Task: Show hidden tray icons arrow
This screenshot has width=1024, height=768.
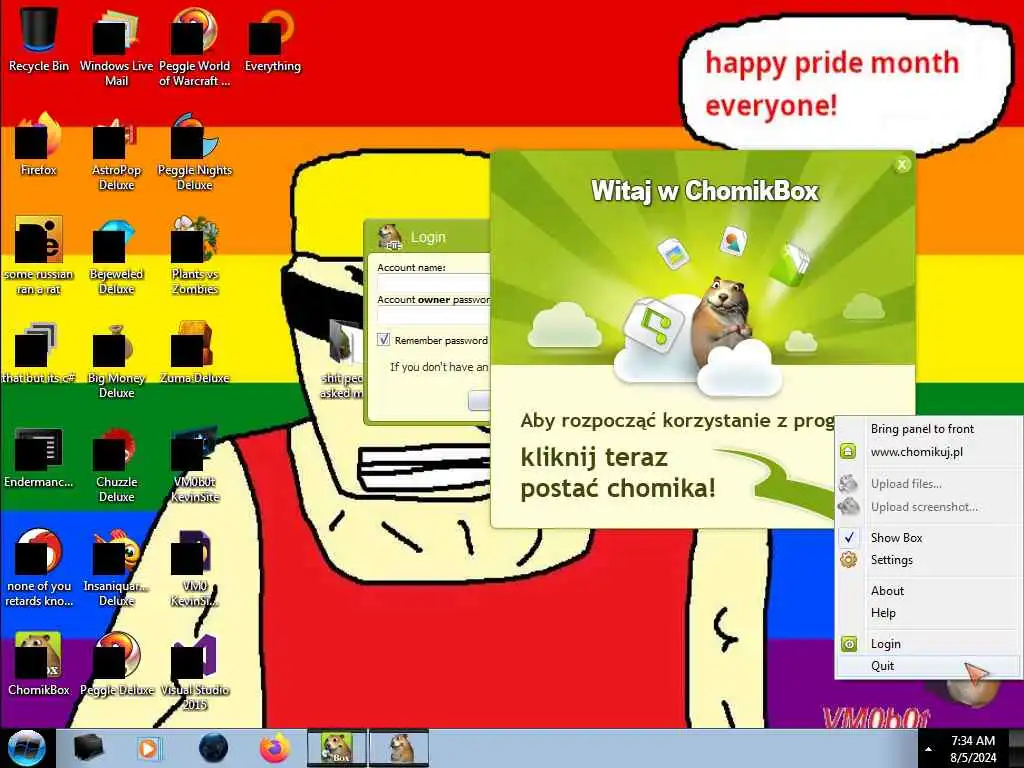Action: pos(928,749)
